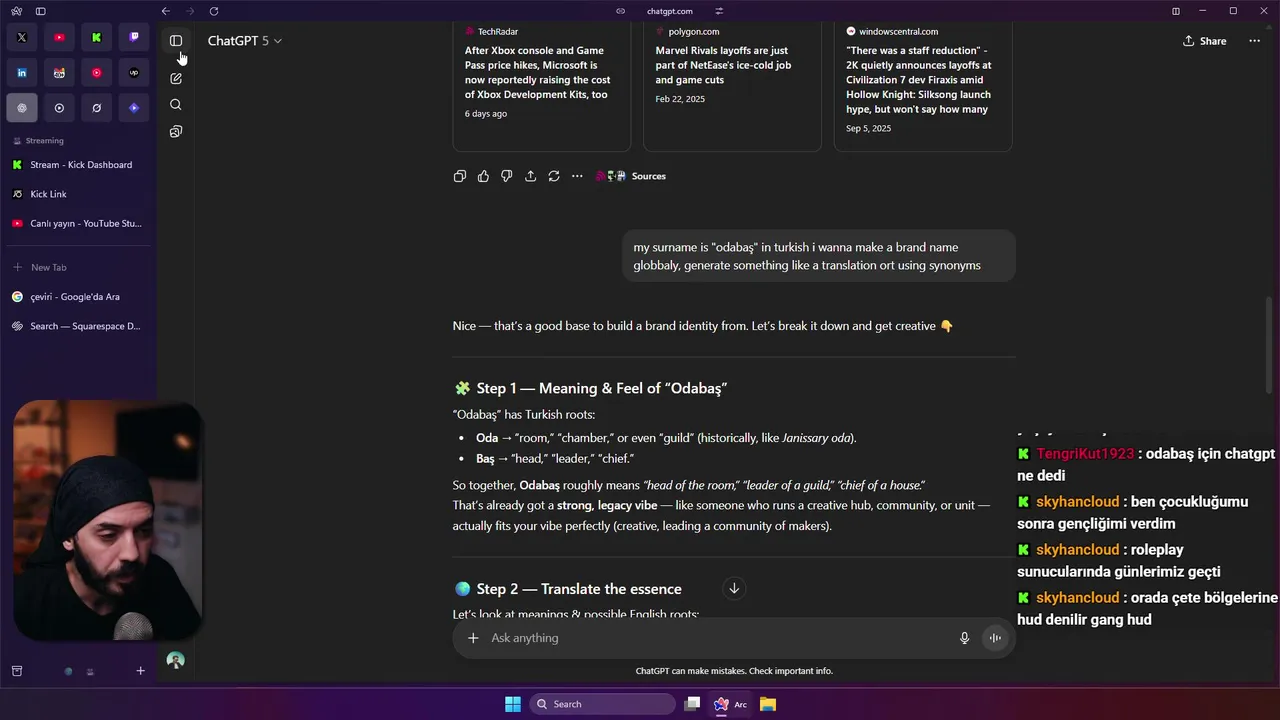Add a new space with plus icon
The image size is (1280, 720).
pyautogui.click(x=141, y=671)
